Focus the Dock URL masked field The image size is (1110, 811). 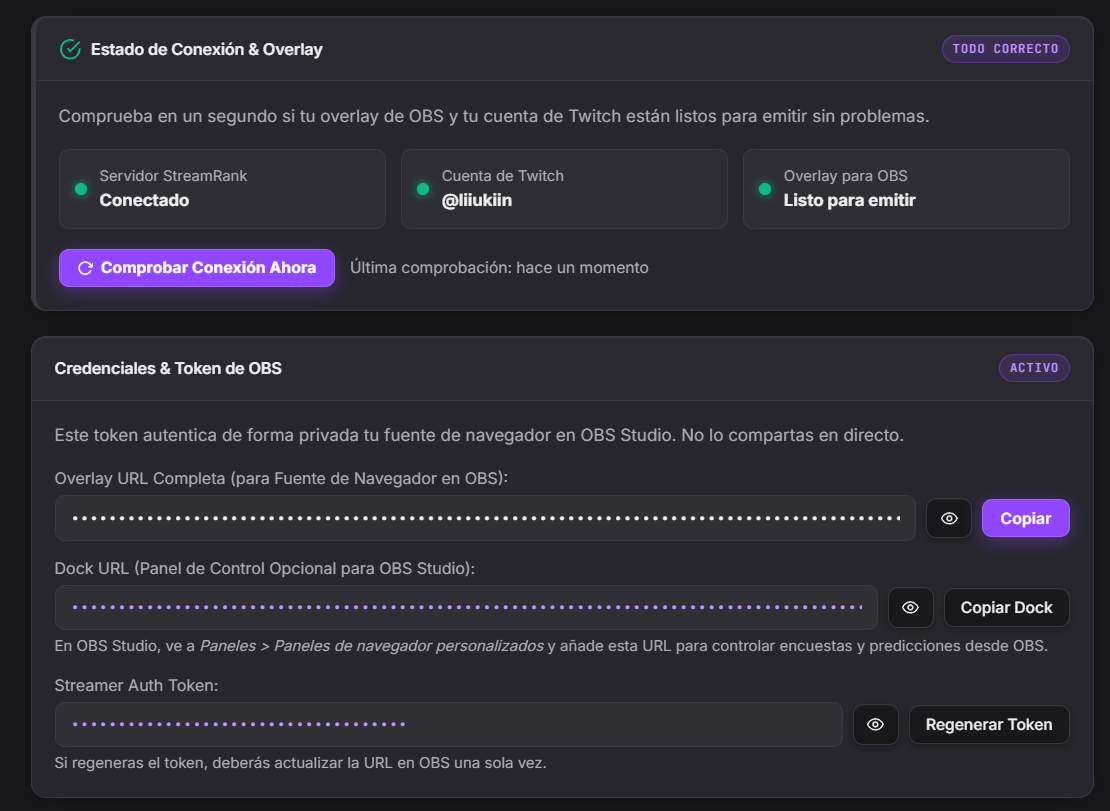(466, 607)
